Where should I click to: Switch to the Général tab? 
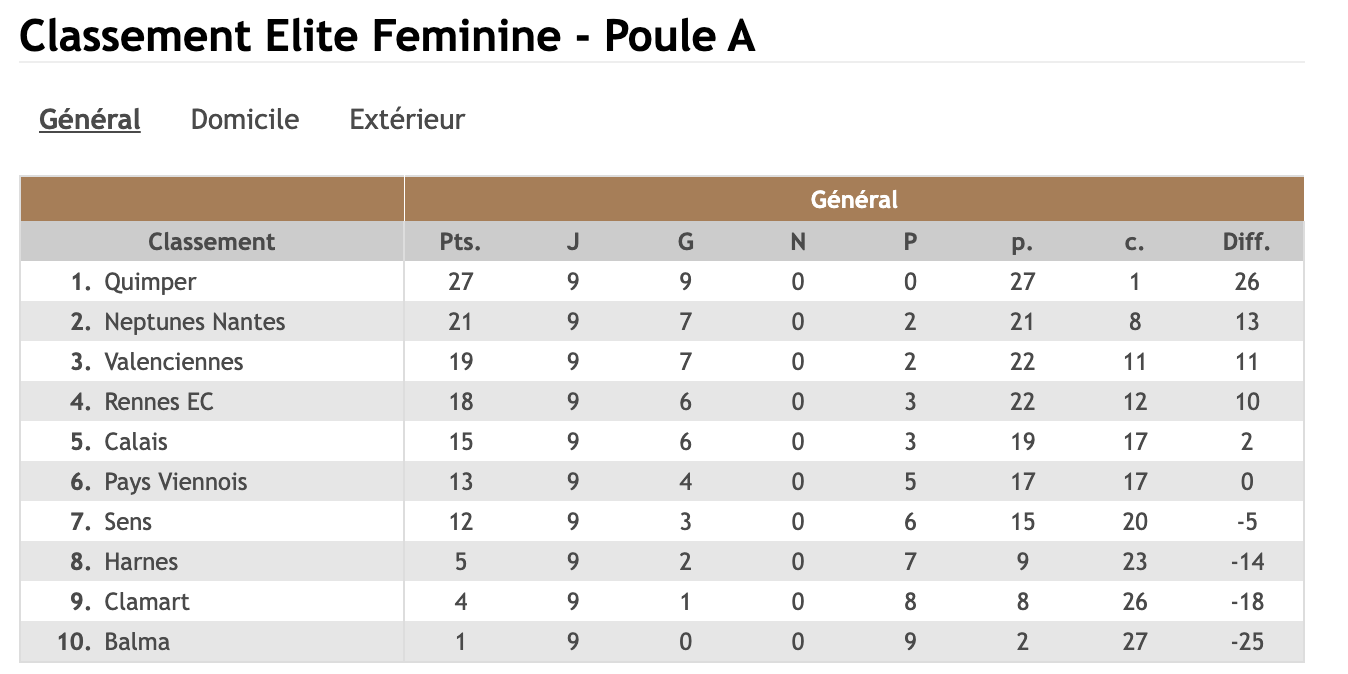90,120
